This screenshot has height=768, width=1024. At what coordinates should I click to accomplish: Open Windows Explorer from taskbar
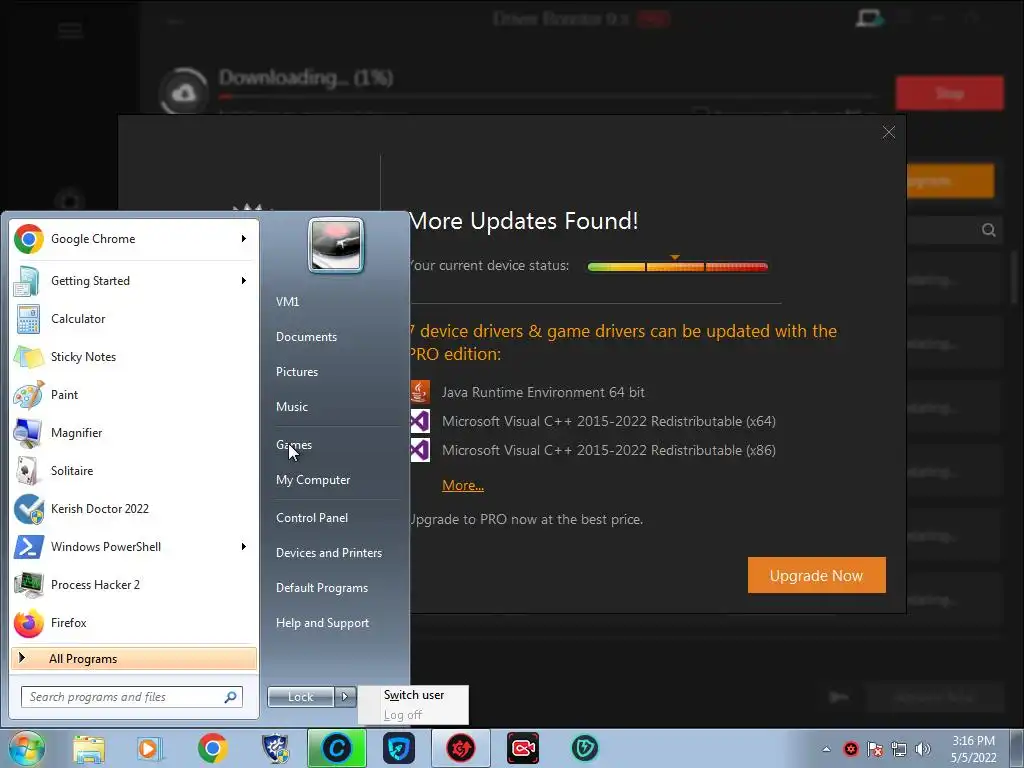(x=89, y=748)
